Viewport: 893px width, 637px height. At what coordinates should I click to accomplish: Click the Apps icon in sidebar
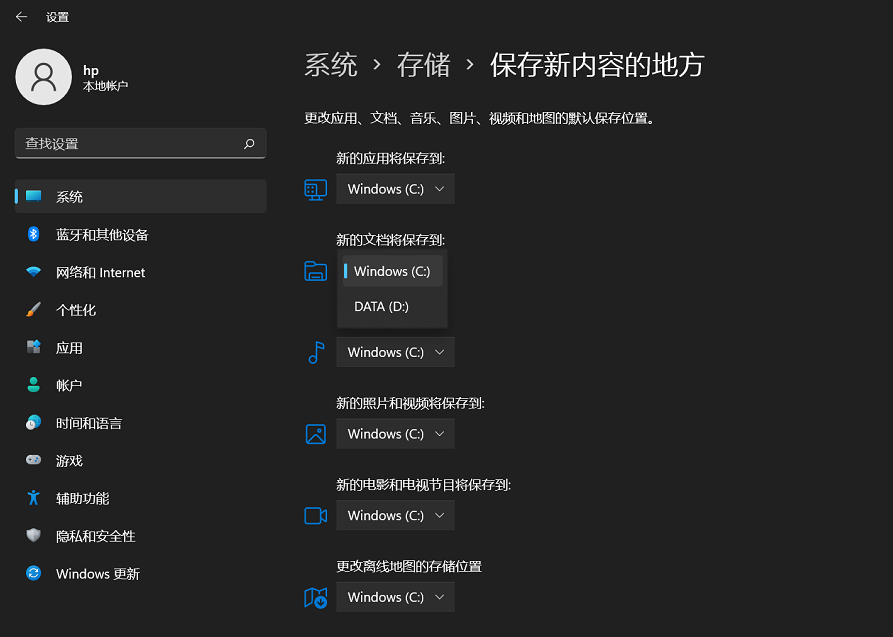coord(34,347)
